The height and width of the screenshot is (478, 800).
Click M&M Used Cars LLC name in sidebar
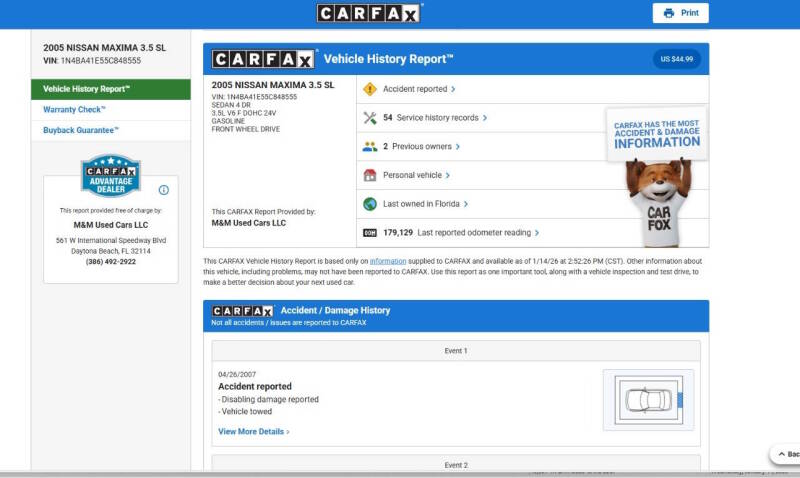coord(111,225)
